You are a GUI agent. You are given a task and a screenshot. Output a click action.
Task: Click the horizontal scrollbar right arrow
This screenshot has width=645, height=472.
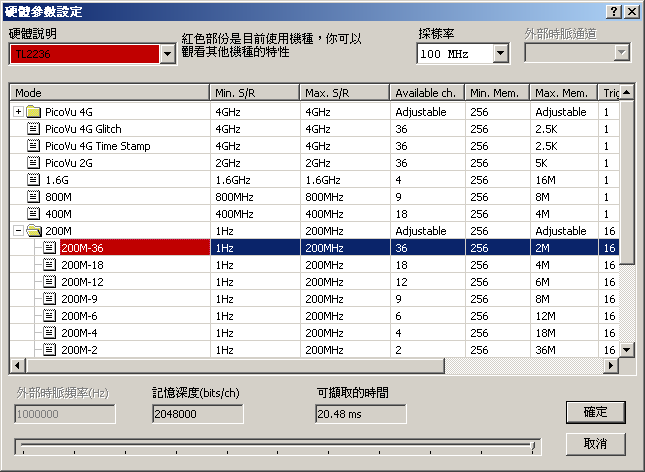(611, 365)
